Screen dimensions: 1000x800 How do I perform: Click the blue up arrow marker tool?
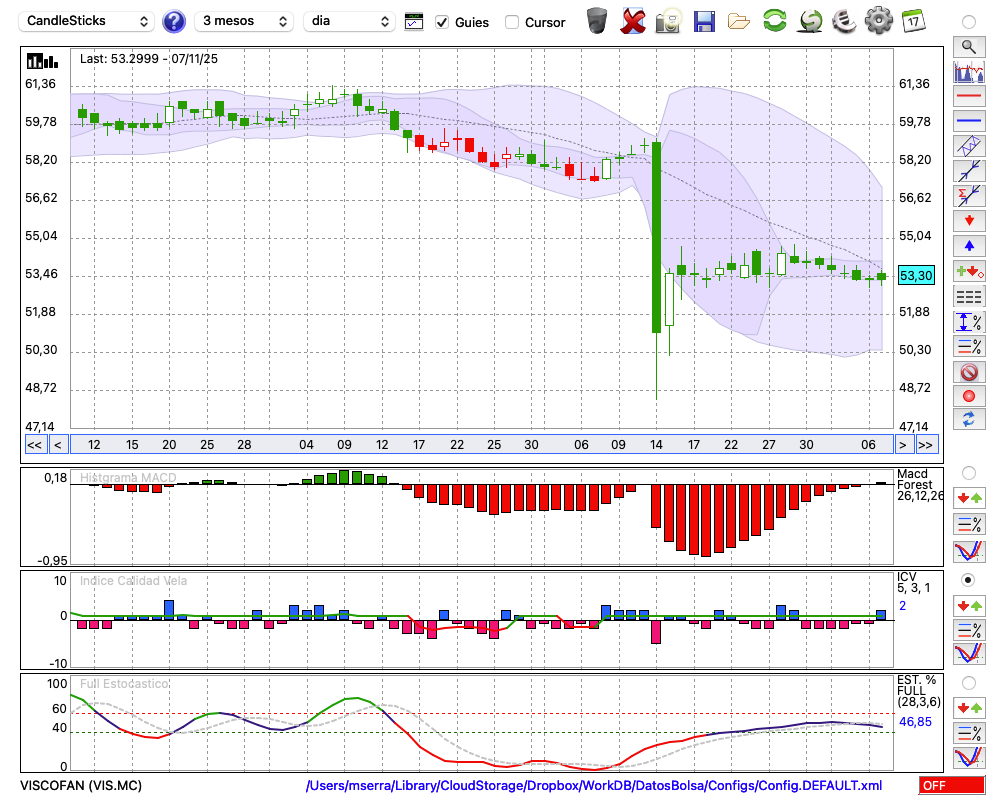point(968,246)
